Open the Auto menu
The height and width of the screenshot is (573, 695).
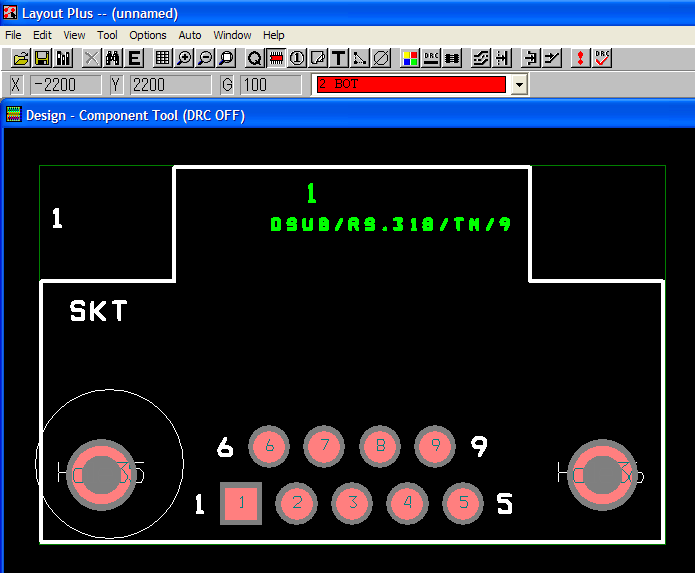click(x=190, y=35)
